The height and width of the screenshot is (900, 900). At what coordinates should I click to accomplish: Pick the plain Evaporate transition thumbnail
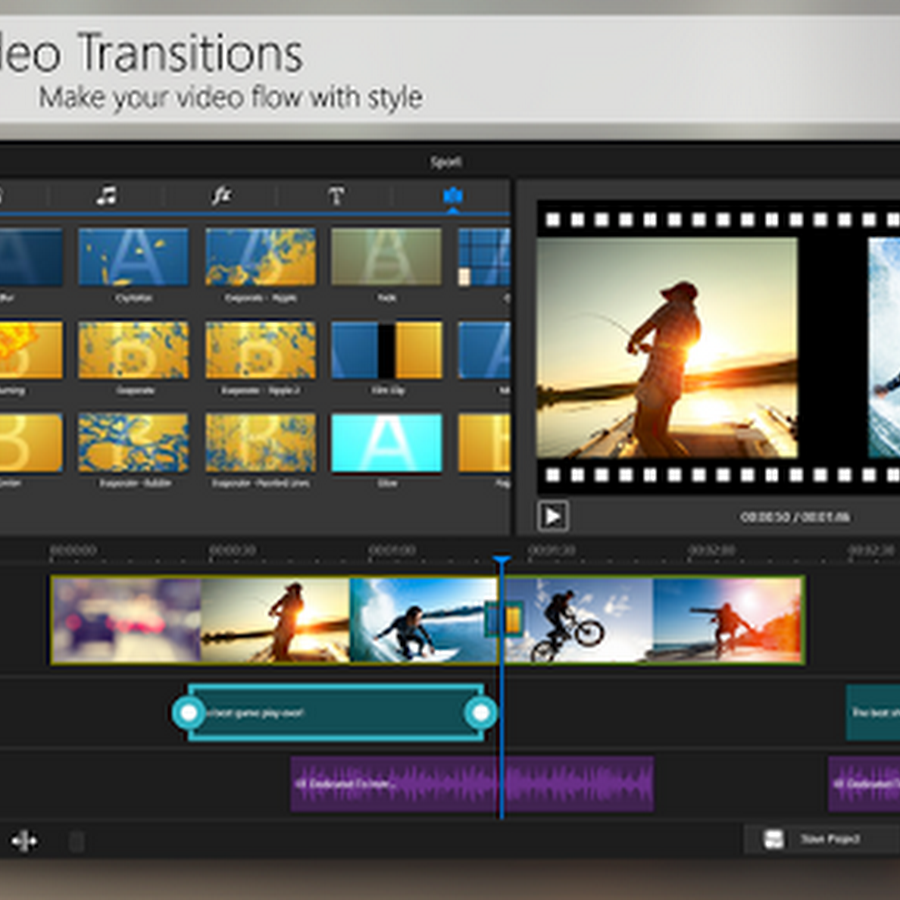[x=133, y=350]
